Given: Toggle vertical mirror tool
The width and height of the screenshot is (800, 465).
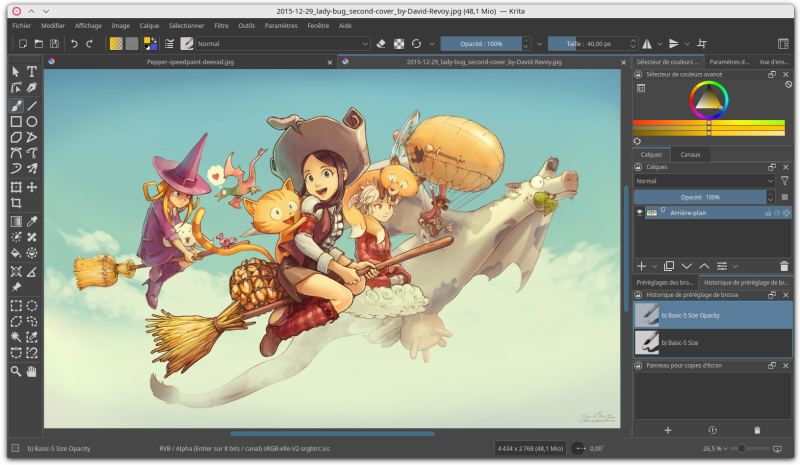Looking at the screenshot, I should 673,44.
